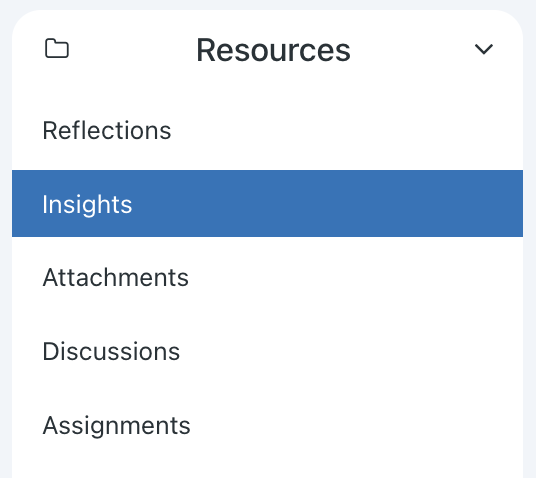Select the Resources folder outline icon
This screenshot has width=536, height=478.
[57, 49]
